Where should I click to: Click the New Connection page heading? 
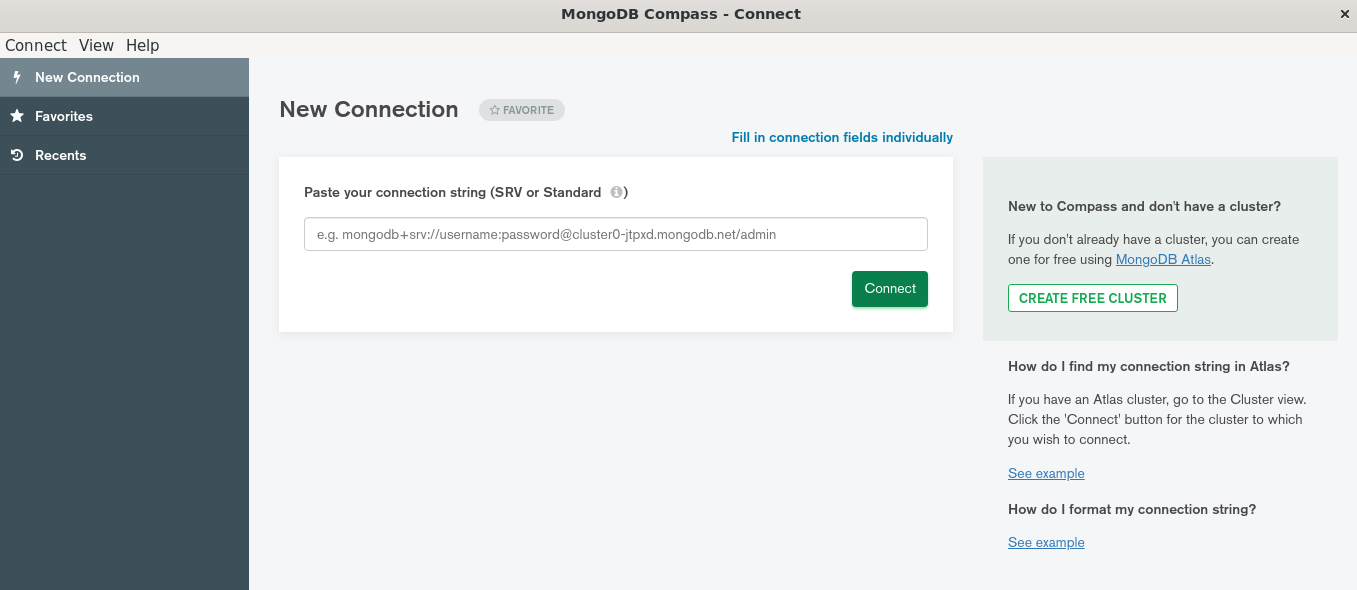pyautogui.click(x=369, y=110)
